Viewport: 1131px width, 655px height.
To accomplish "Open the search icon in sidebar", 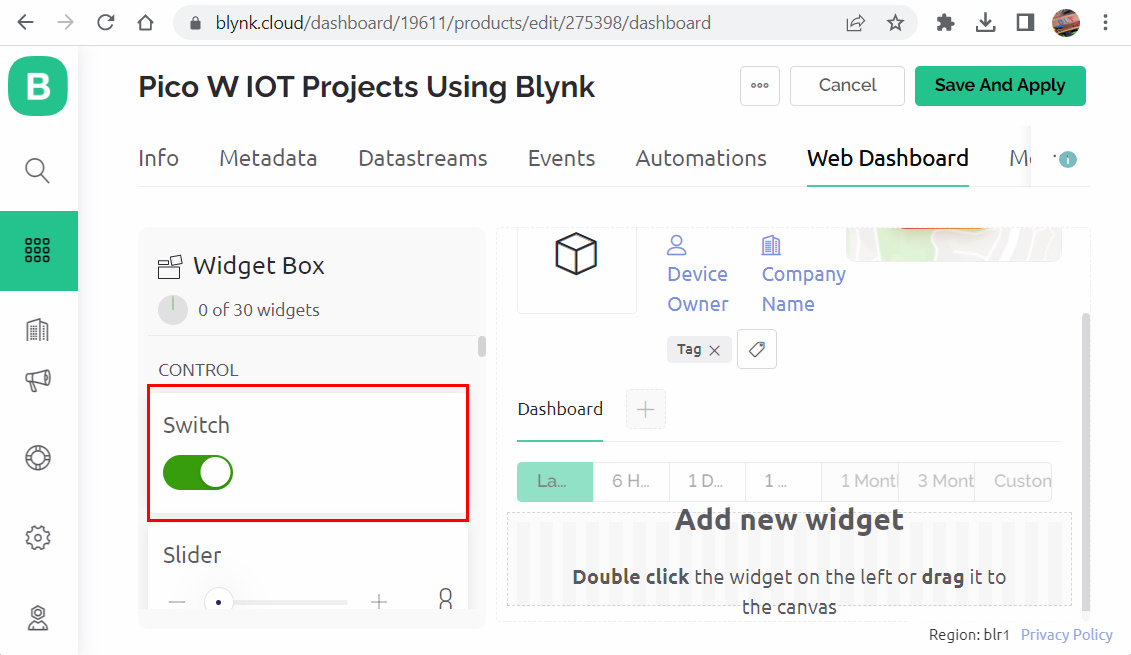I will tap(38, 170).
